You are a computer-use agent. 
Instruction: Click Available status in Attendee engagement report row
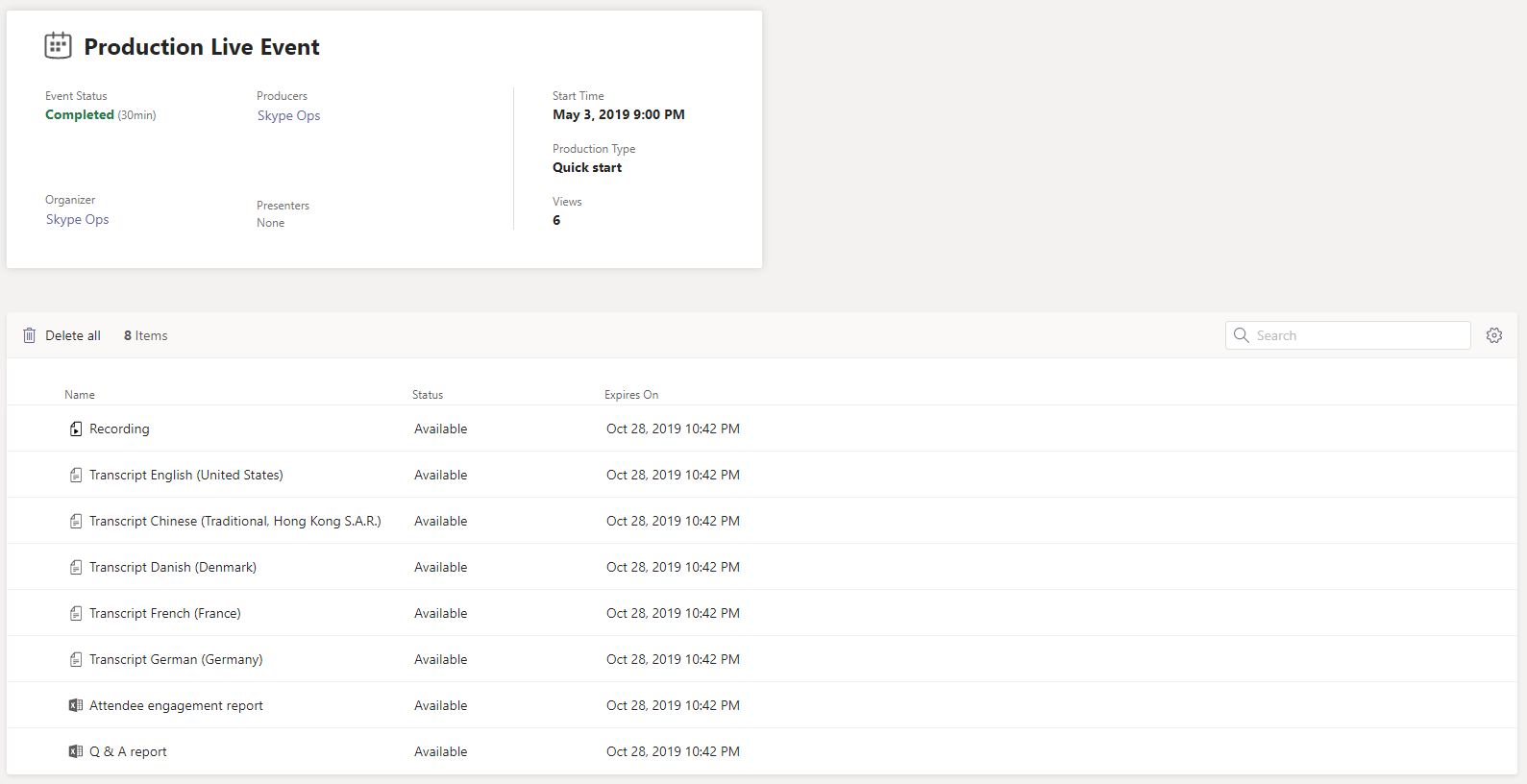click(x=441, y=705)
